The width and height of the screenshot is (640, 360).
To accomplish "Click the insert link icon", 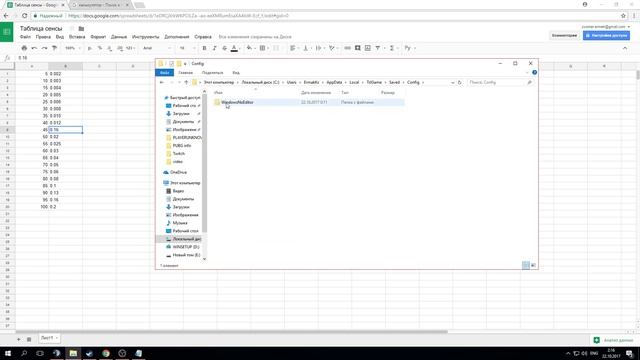I will pos(347,48).
